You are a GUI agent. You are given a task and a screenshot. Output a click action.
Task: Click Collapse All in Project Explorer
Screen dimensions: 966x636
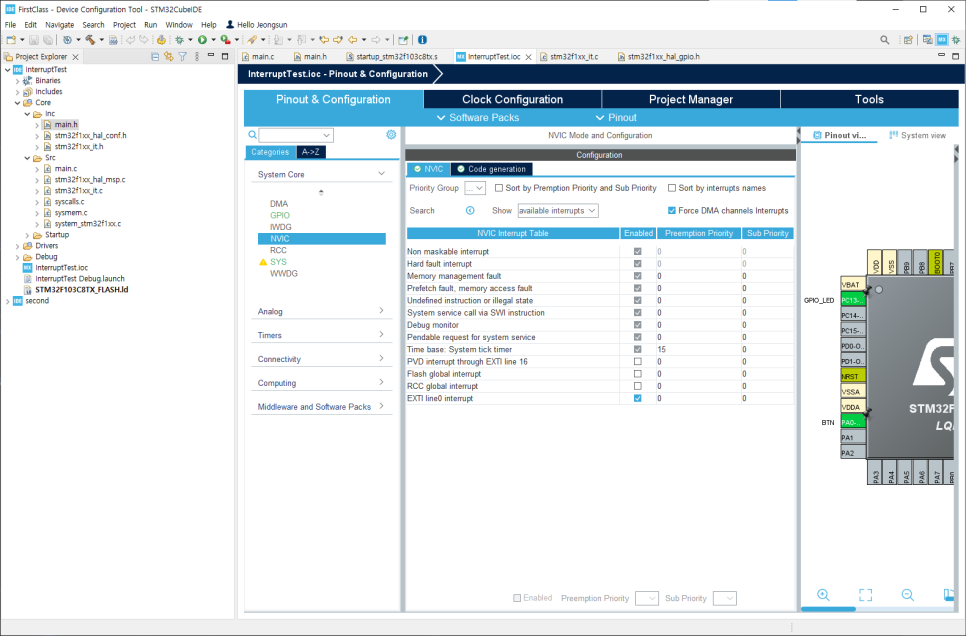tap(155, 57)
